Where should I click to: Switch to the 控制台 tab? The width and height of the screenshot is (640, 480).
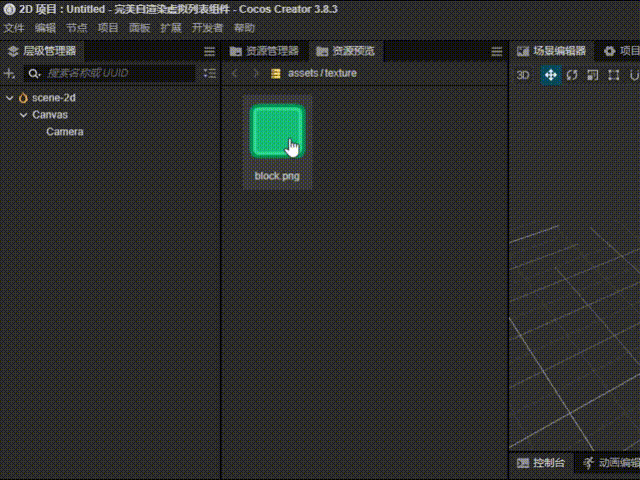tap(541, 463)
